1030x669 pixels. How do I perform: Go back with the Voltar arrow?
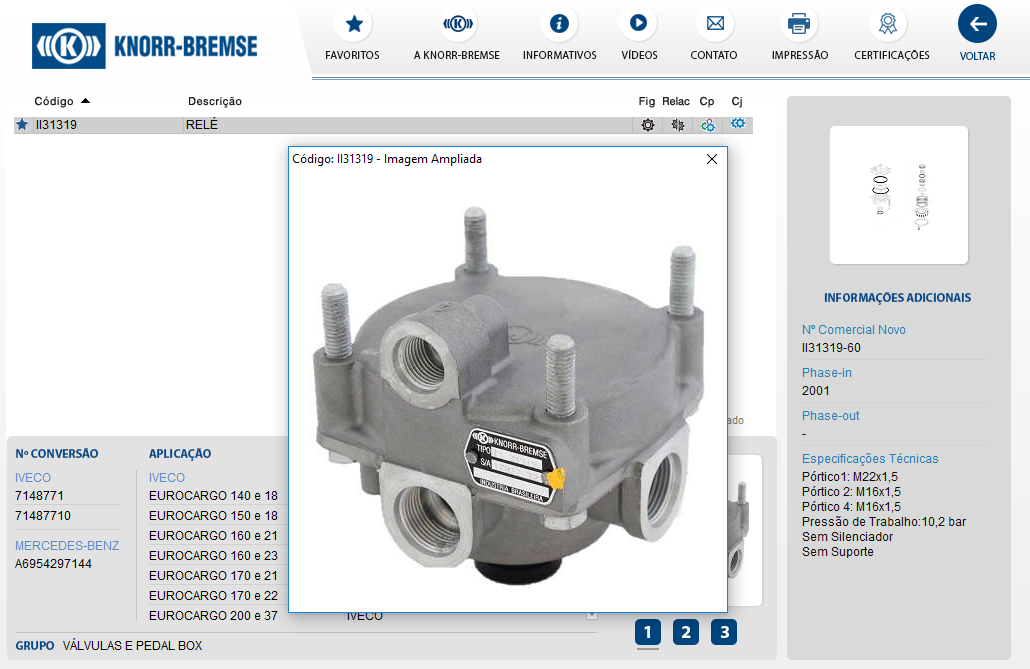point(977,24)
